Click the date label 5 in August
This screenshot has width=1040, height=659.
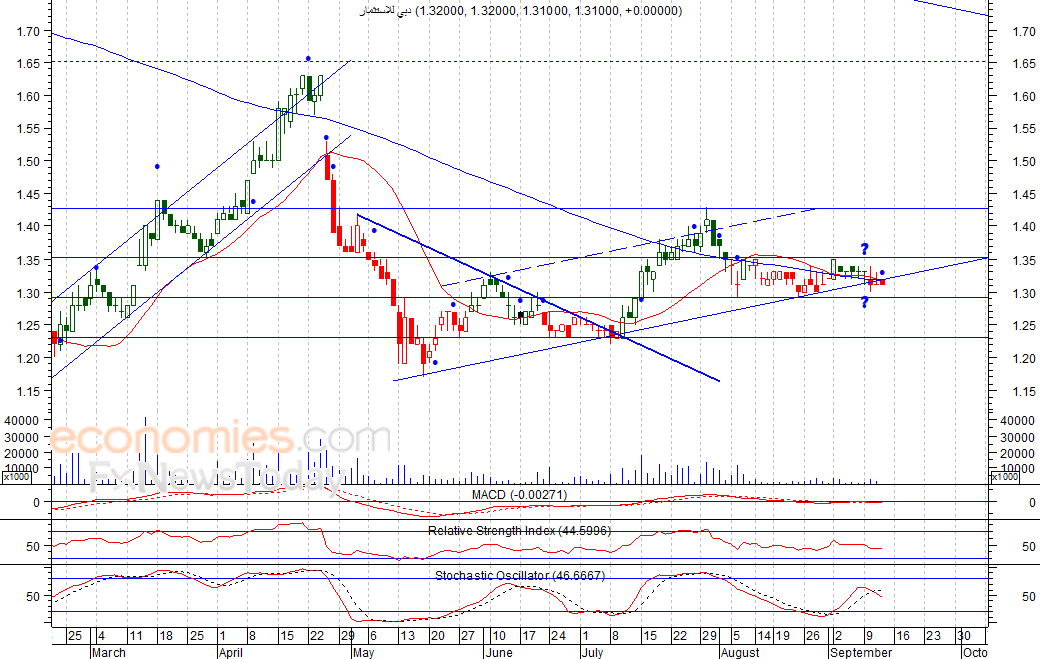pos(736,636)
